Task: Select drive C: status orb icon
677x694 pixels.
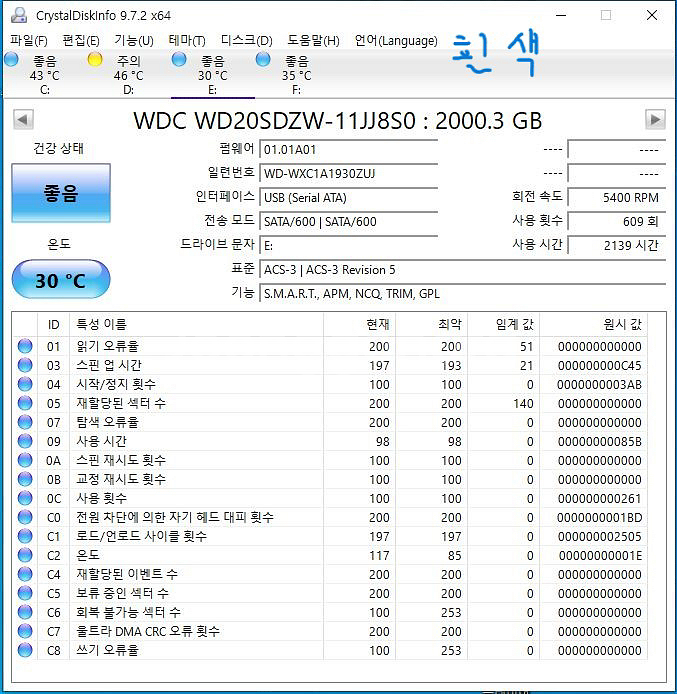Action: point(11,60)
